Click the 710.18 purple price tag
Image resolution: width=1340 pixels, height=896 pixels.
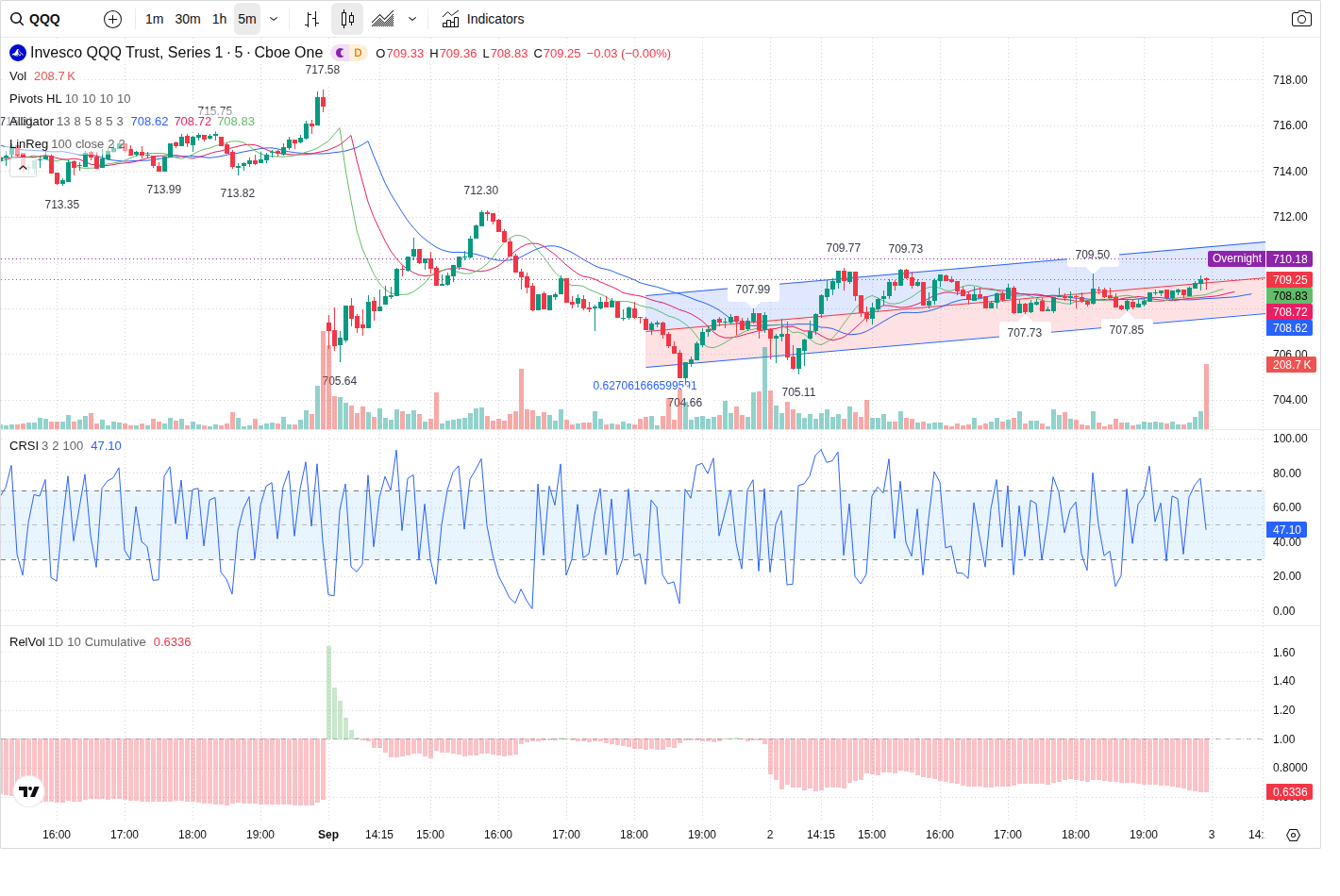click(1290, 258)
